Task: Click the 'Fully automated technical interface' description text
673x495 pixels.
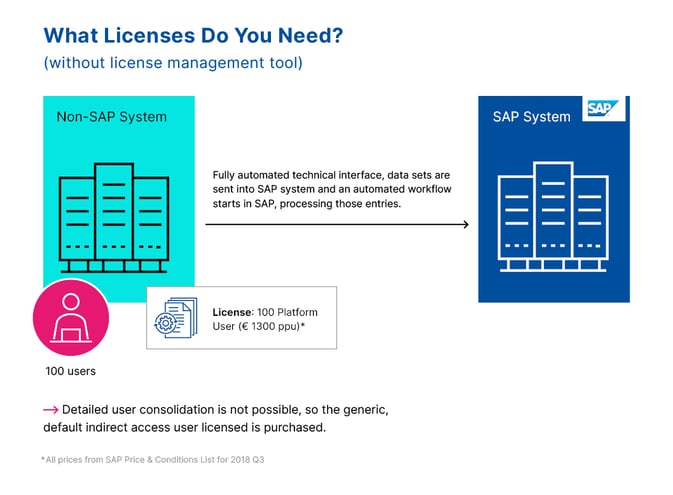Action: pyautogui.click(x=332, y=189)
